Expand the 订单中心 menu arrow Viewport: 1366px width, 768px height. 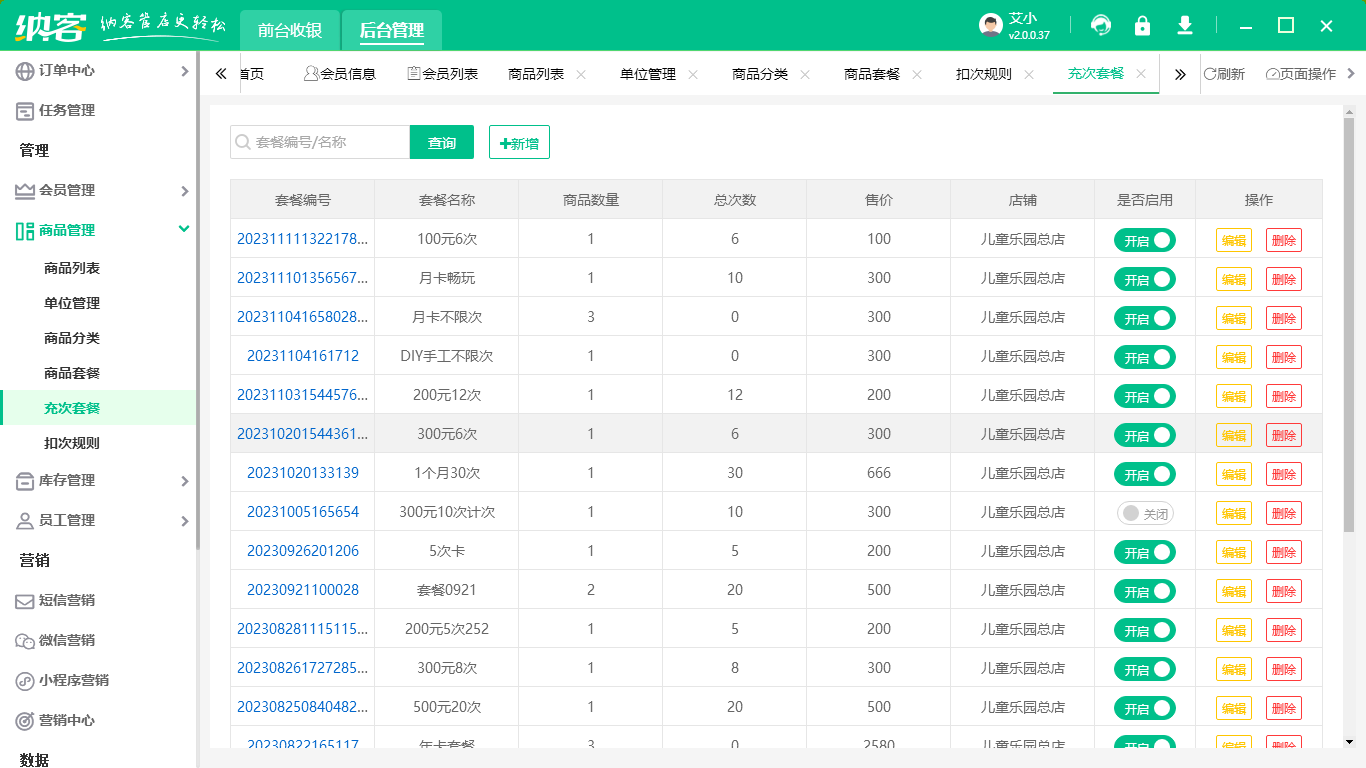(x=184, y=71)
